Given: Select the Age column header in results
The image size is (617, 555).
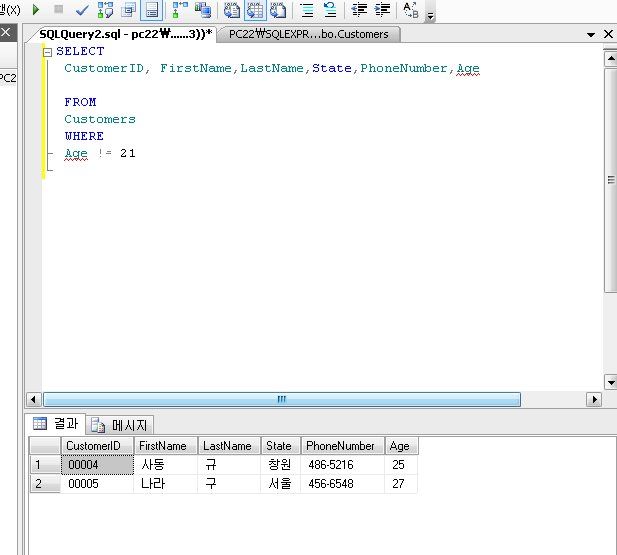Looking at the screenshot, I should (401, 446).
